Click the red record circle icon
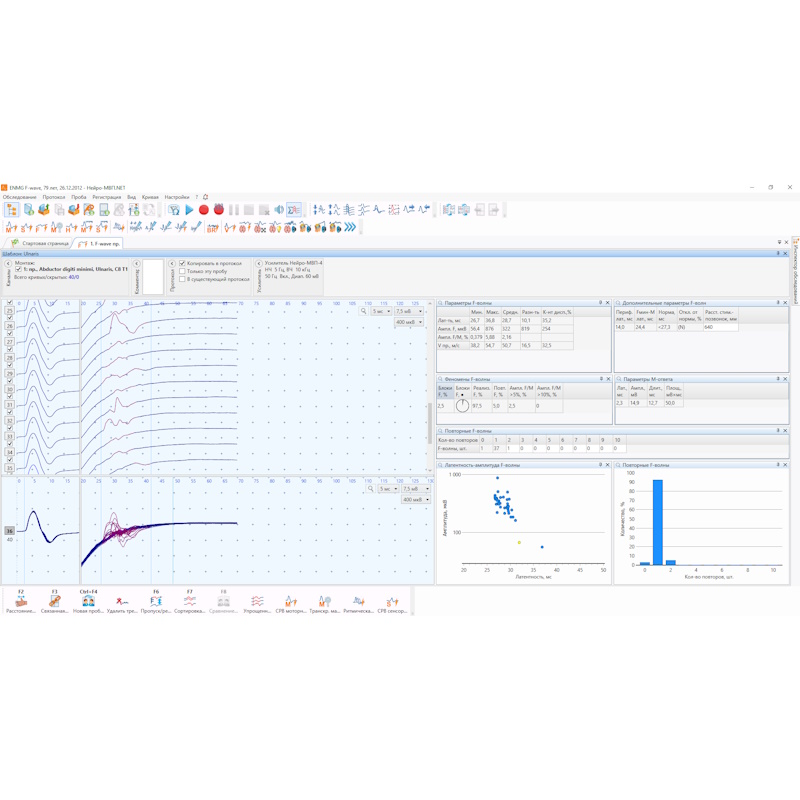Viewport: 800px width, 800px height. coord(204,210)
